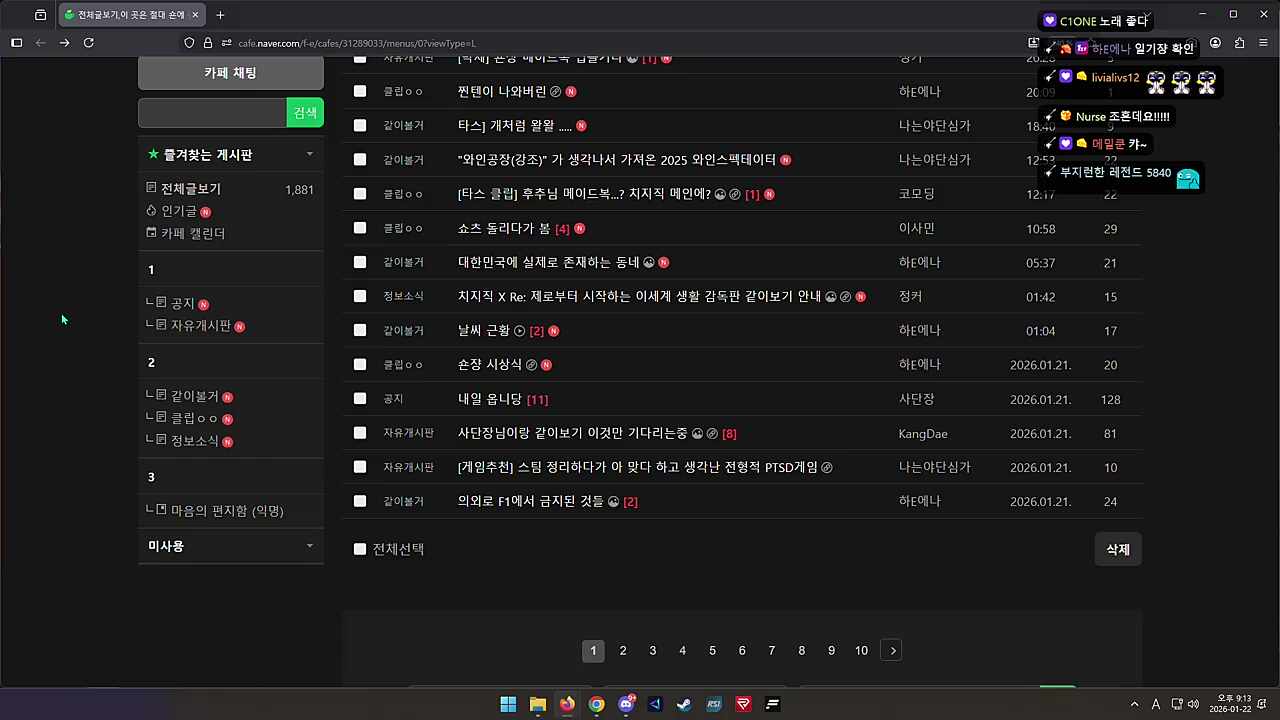Click the cafe search input field
Viewport: 1280px width, 720px height.
tap(212, 112)
